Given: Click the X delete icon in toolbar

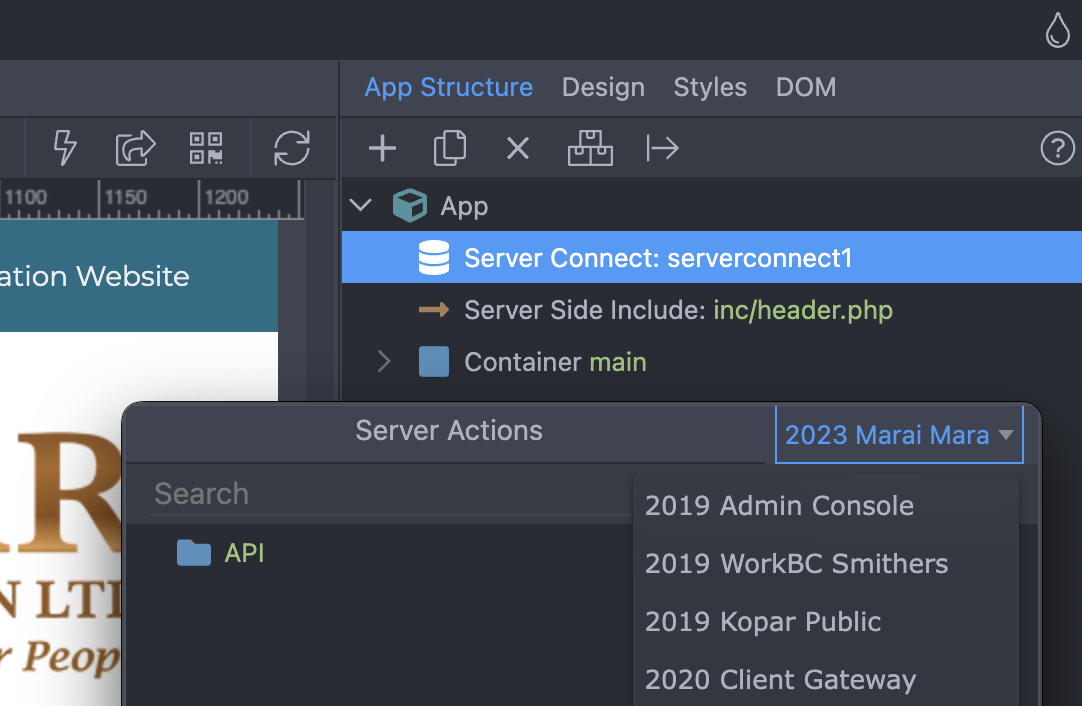Looking at the screenshot, I should click(x=517, y=149).
